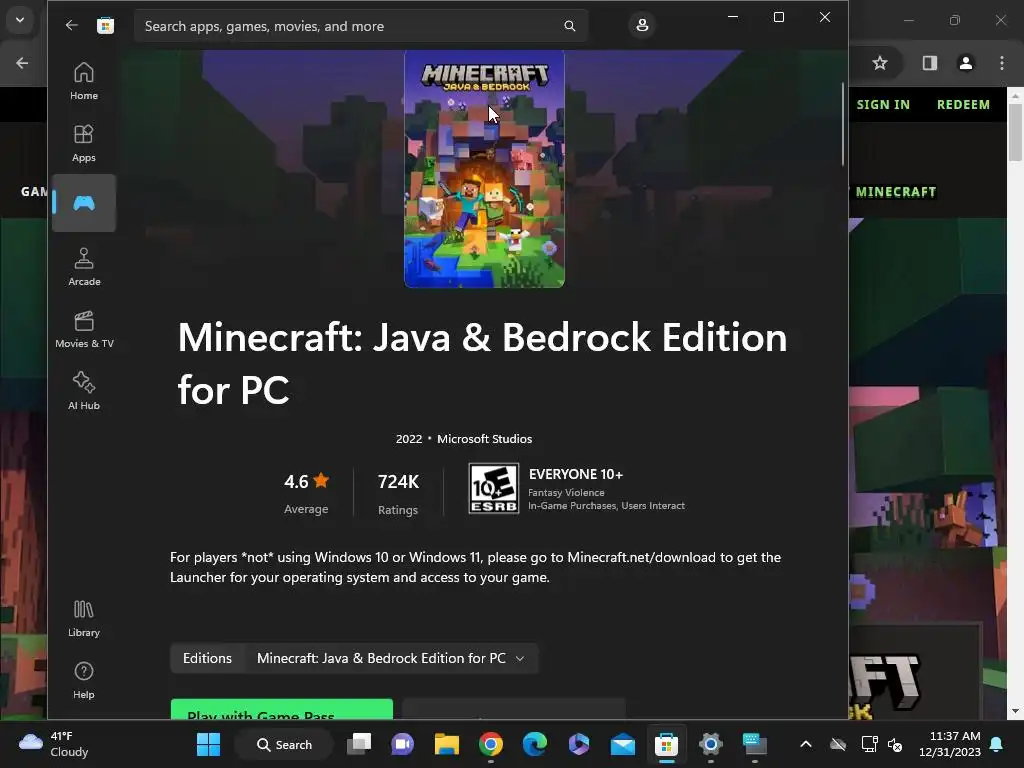Image resolution: width=1024 pixels, height=768 pixels.
Task: Click the MINECRAFT link on the browser page
Action: click(x=896, y=192)
